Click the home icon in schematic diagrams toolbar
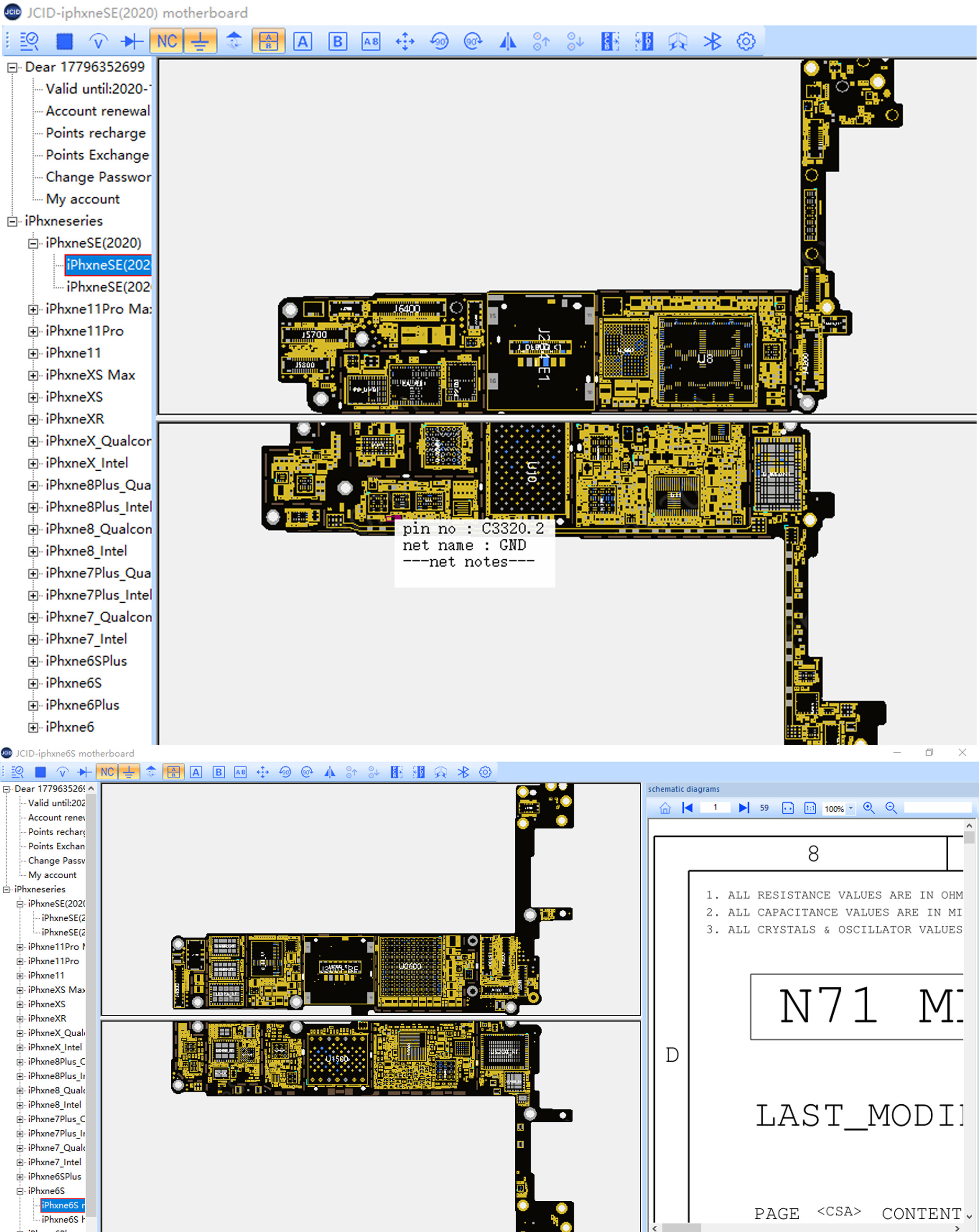979x1232 pixels. 665,808
